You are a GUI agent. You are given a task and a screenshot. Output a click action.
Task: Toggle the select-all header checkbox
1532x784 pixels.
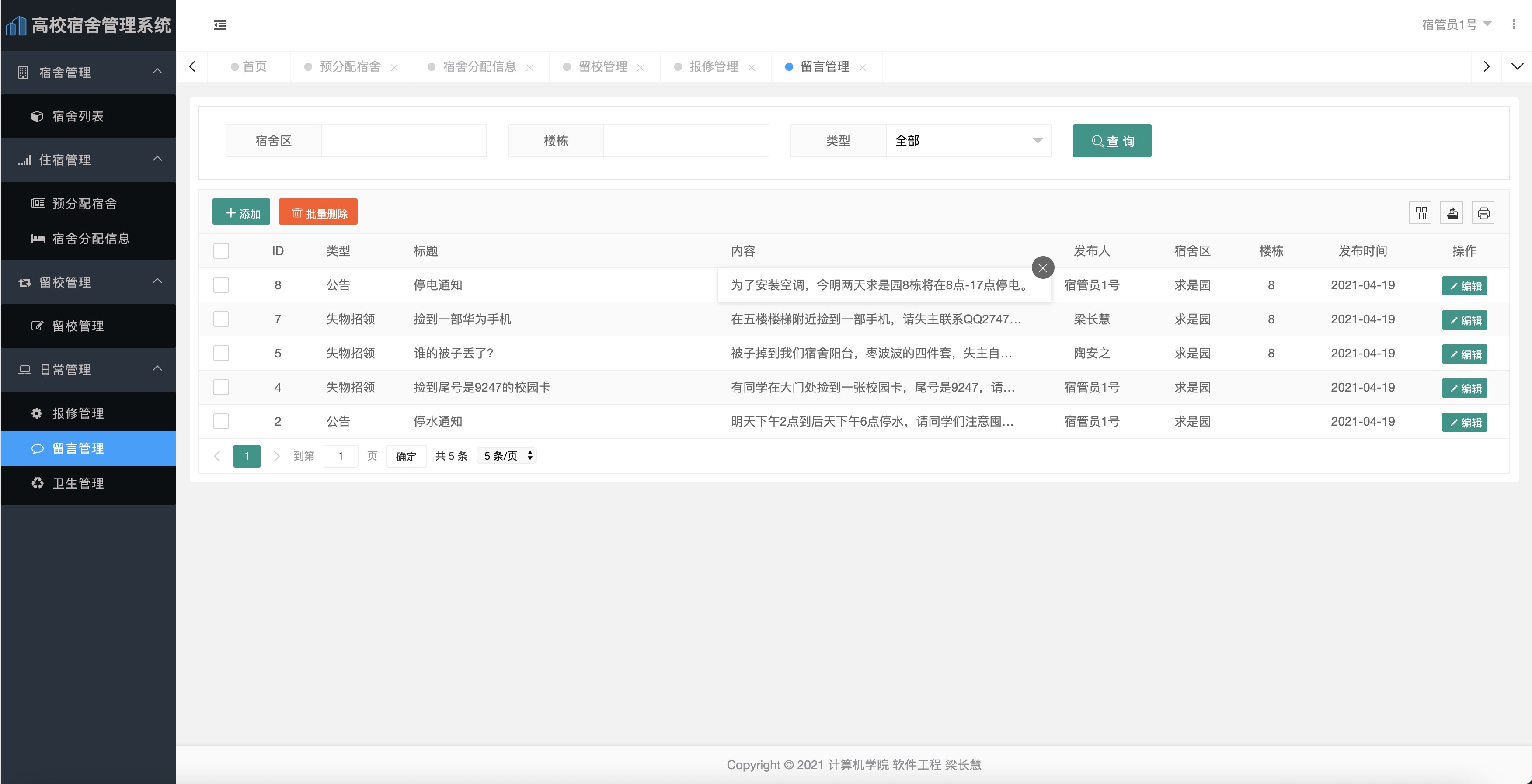[221, 251]
